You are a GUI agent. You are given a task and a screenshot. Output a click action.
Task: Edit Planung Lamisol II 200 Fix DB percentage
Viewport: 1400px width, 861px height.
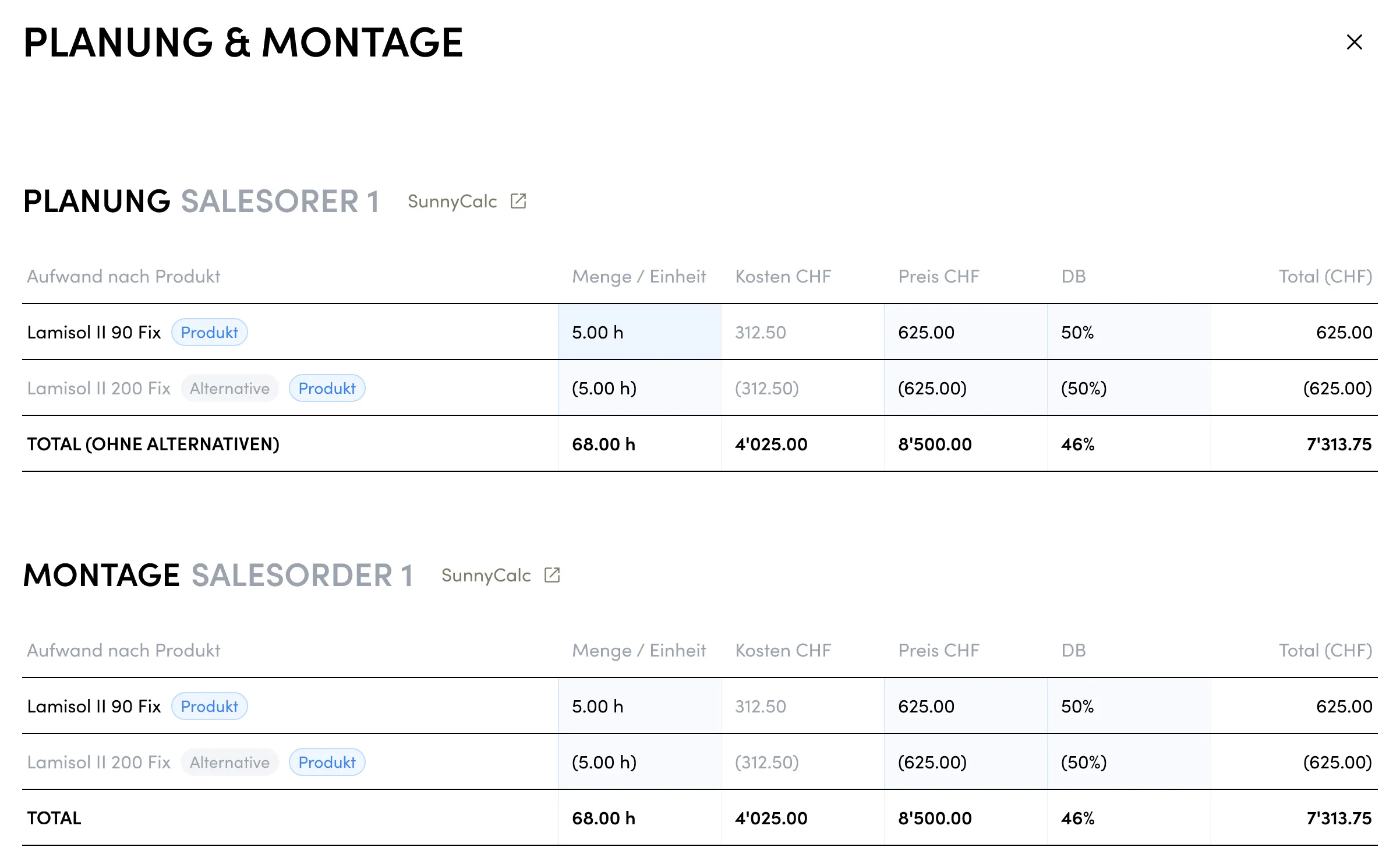coord(1129,388)
